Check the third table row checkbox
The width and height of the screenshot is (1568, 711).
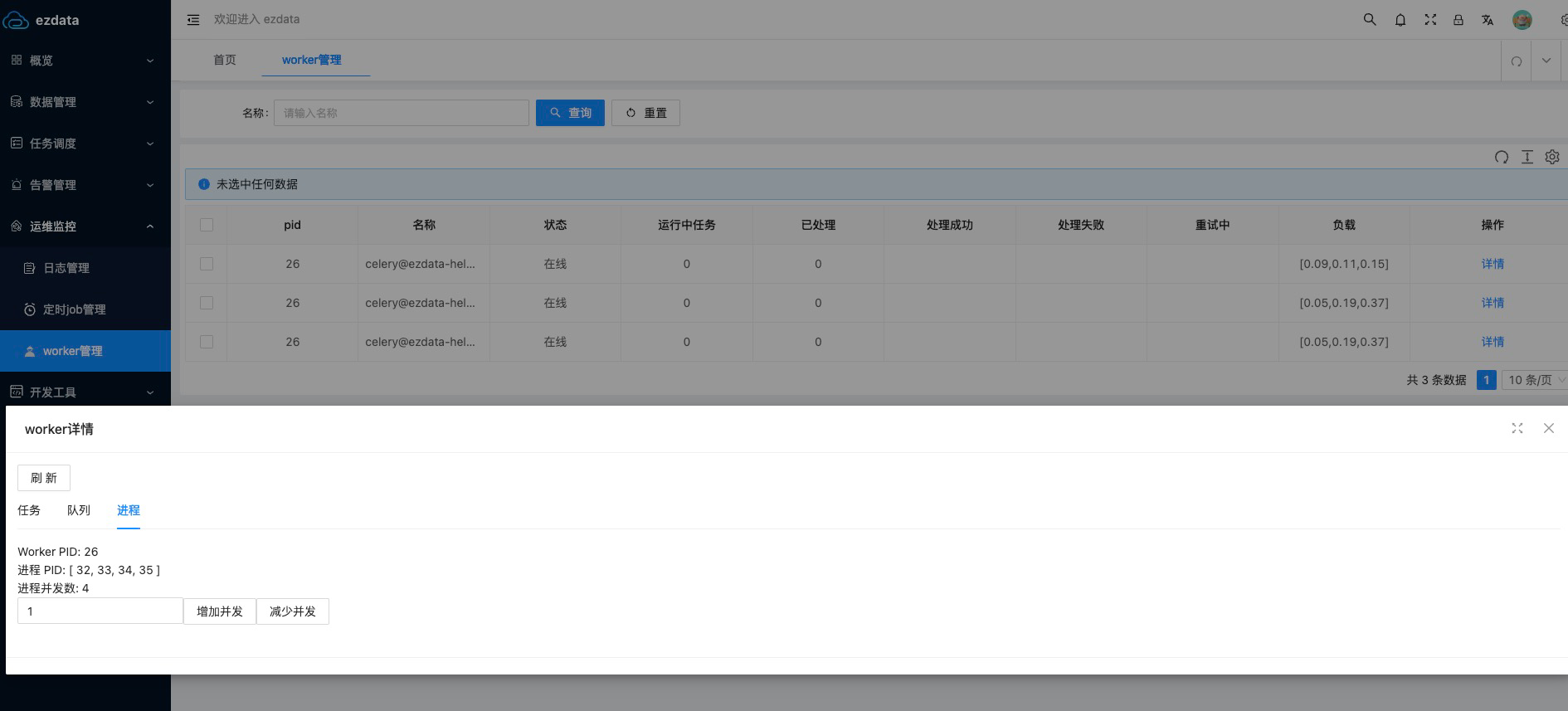tap(207, 342)
